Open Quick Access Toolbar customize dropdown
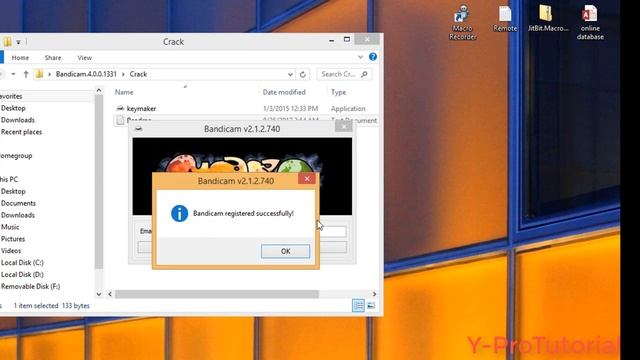This screenshot has width=640, height=360. pos(18,42)
